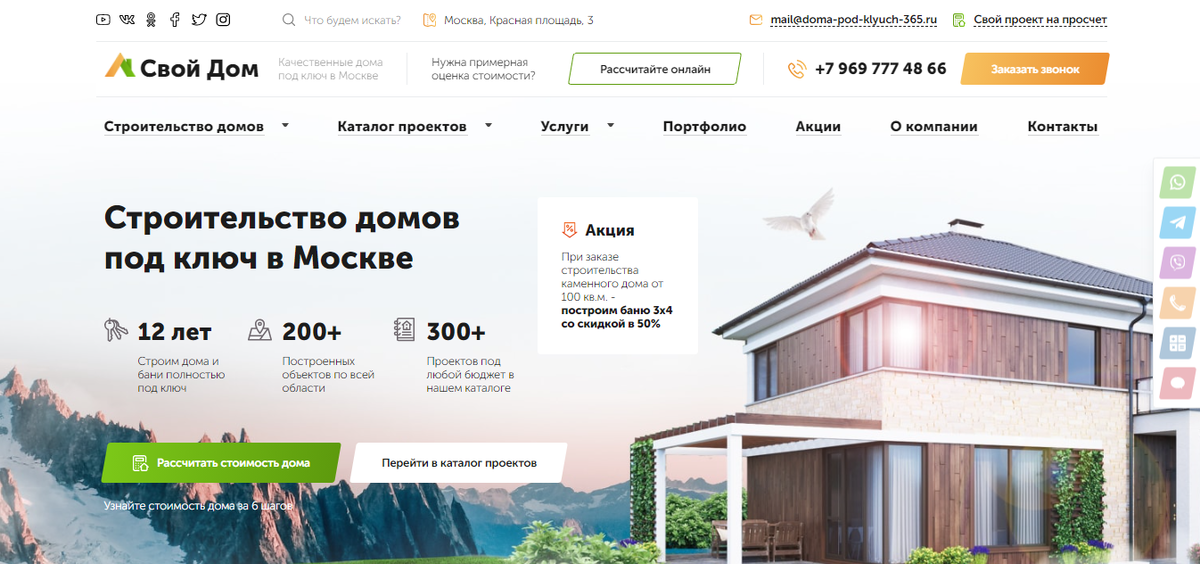Image resolution: width=1200 pixels, height=564 pixels.
Task: Expand the Строительство домов dropdown arrow
Action: point(285,126)
